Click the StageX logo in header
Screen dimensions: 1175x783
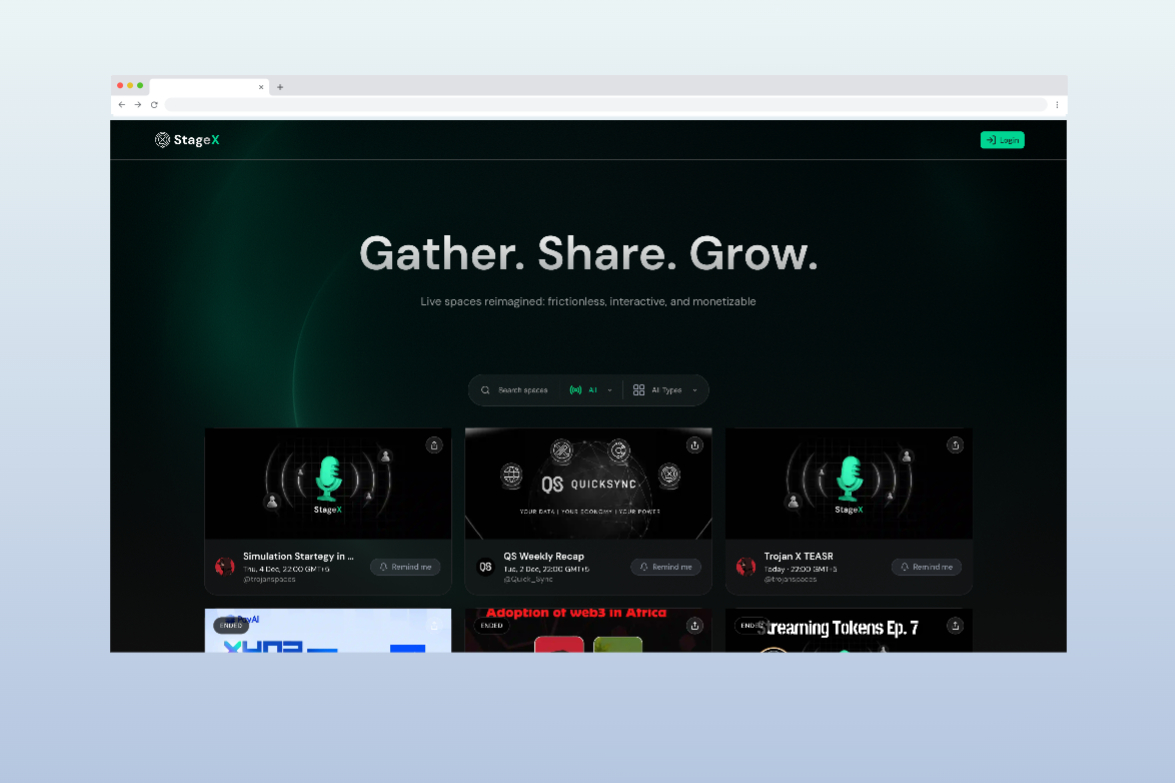[x=187, y=140]
